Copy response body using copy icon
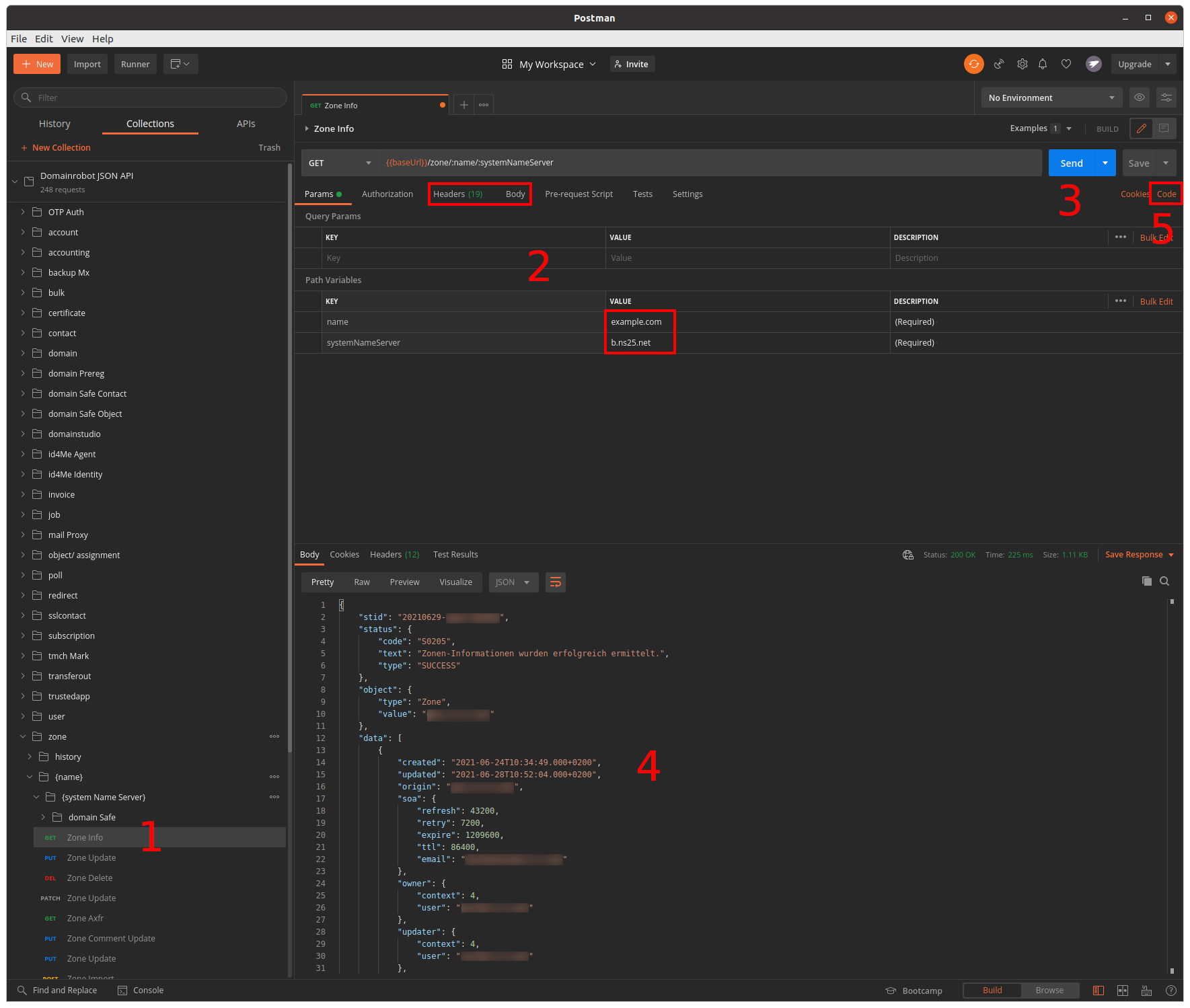Image resolution: width=1190 pixels, height=1008 pixels. (x=1146, y=581)
